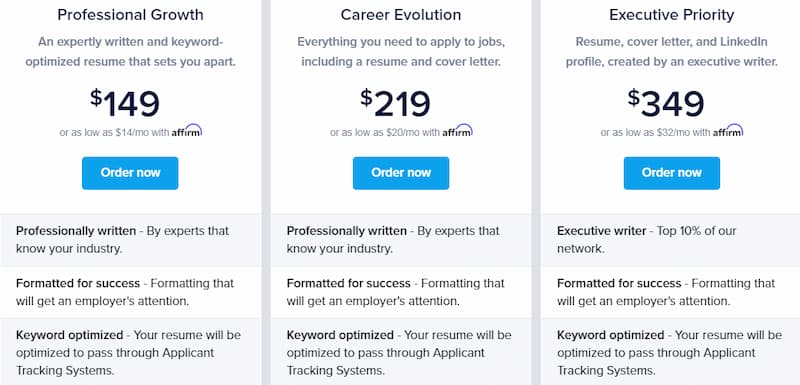Open the $20/mo financing offer text
The height and width of the screenshot is (385, 800).
[x=385, y=133]
